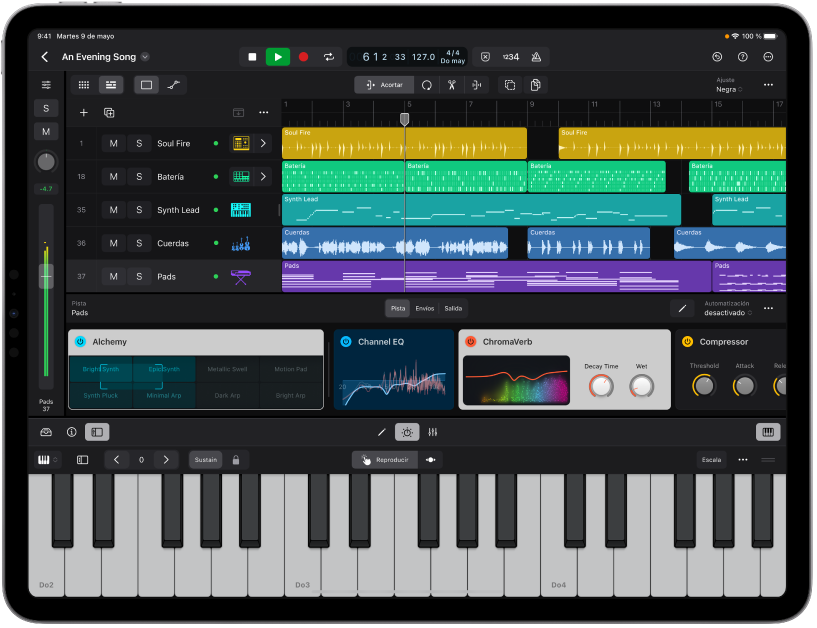Switch to the Salida tab
The height and width of the screenshot is (628, 817).
454,308
